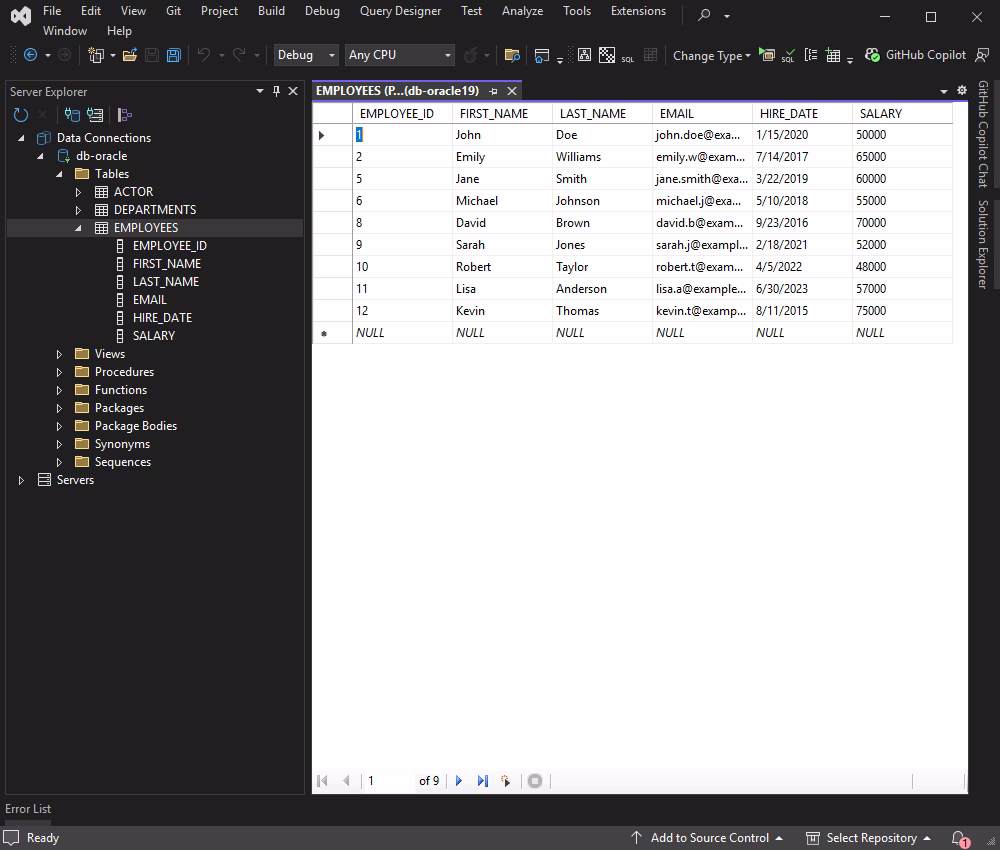Viewport: 1000px width, 850px height.
Task: Click the Connect to Database icon
Action: click(72, 114)
